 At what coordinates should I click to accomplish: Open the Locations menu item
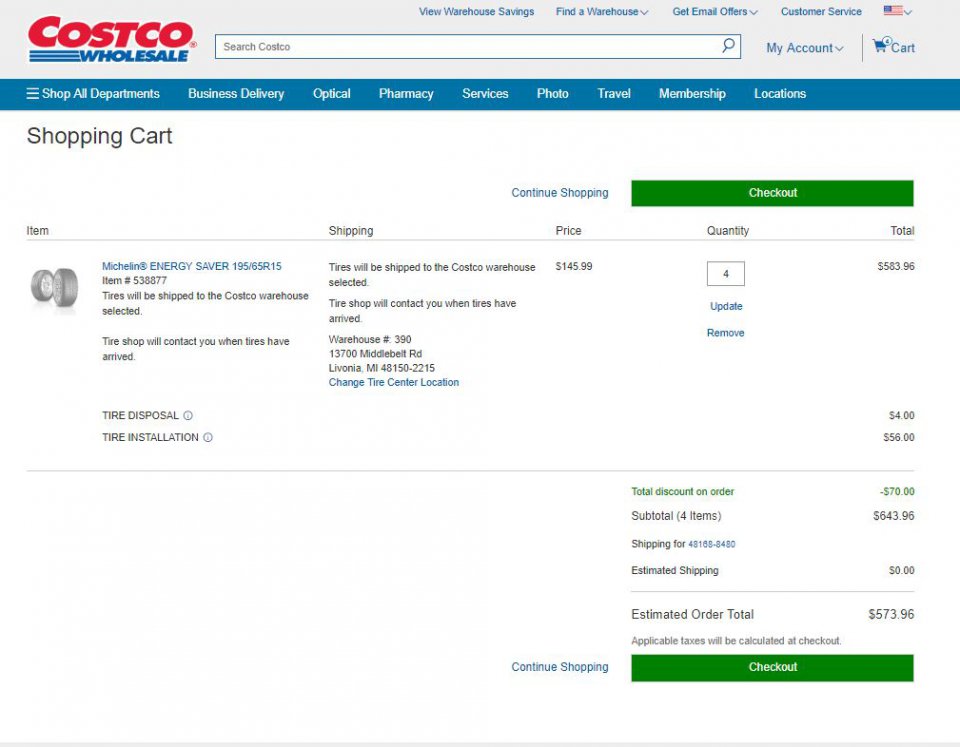[780, 94]
